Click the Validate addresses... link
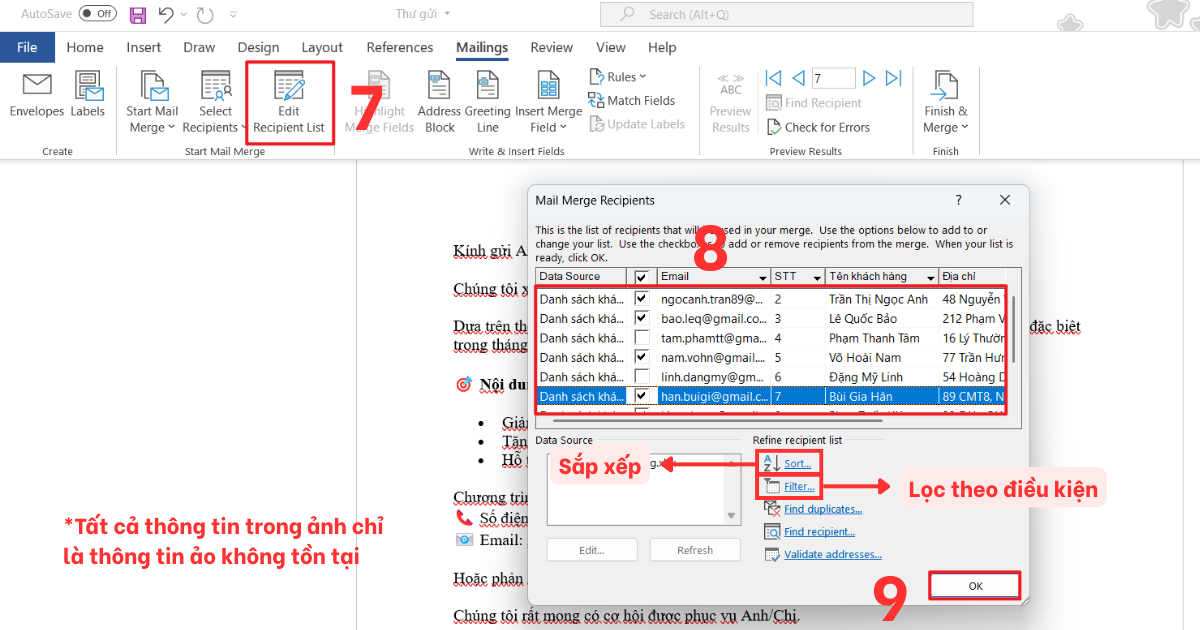 (x=833, y=555)
